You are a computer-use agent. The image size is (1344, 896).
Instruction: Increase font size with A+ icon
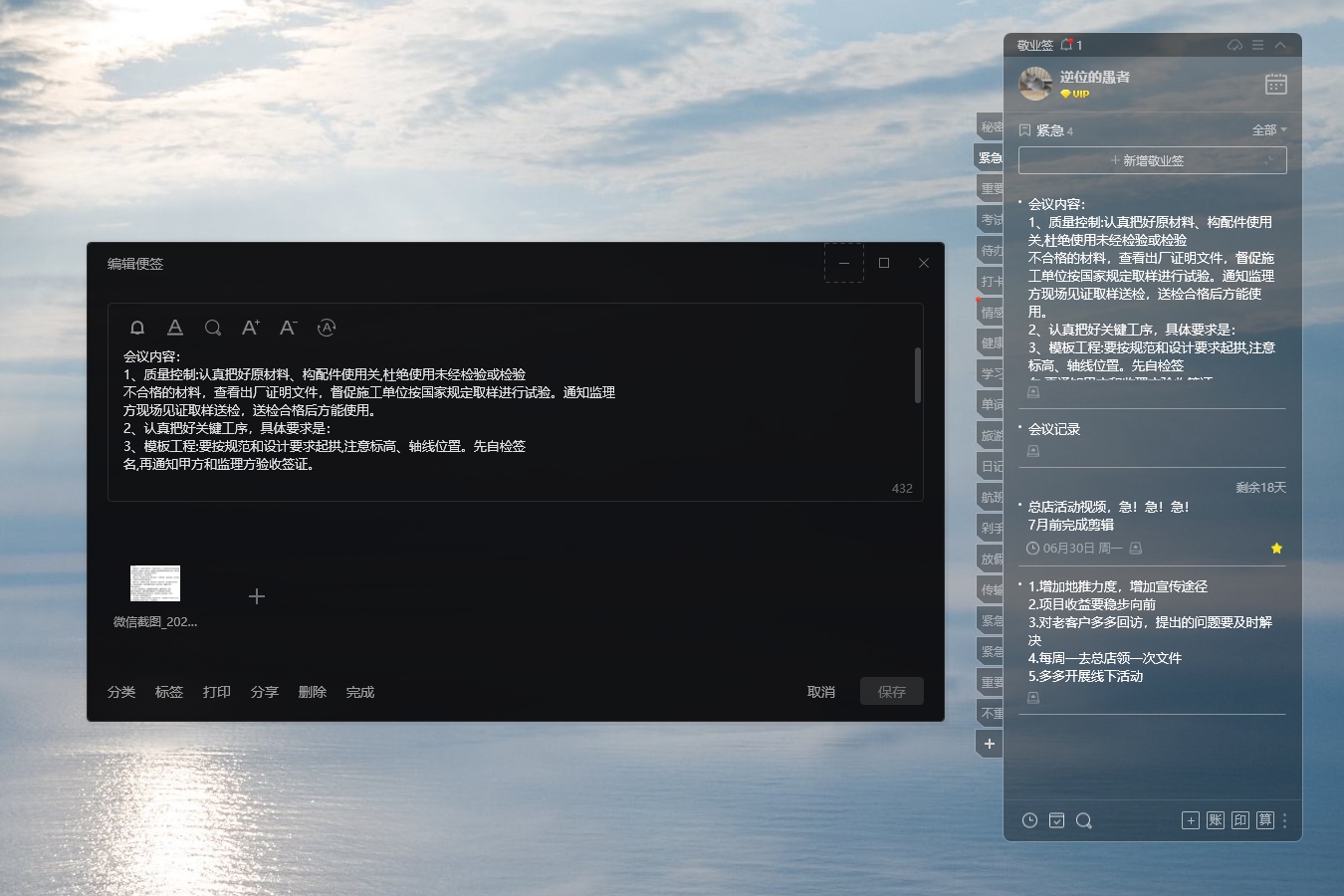(x=251, y=328)
